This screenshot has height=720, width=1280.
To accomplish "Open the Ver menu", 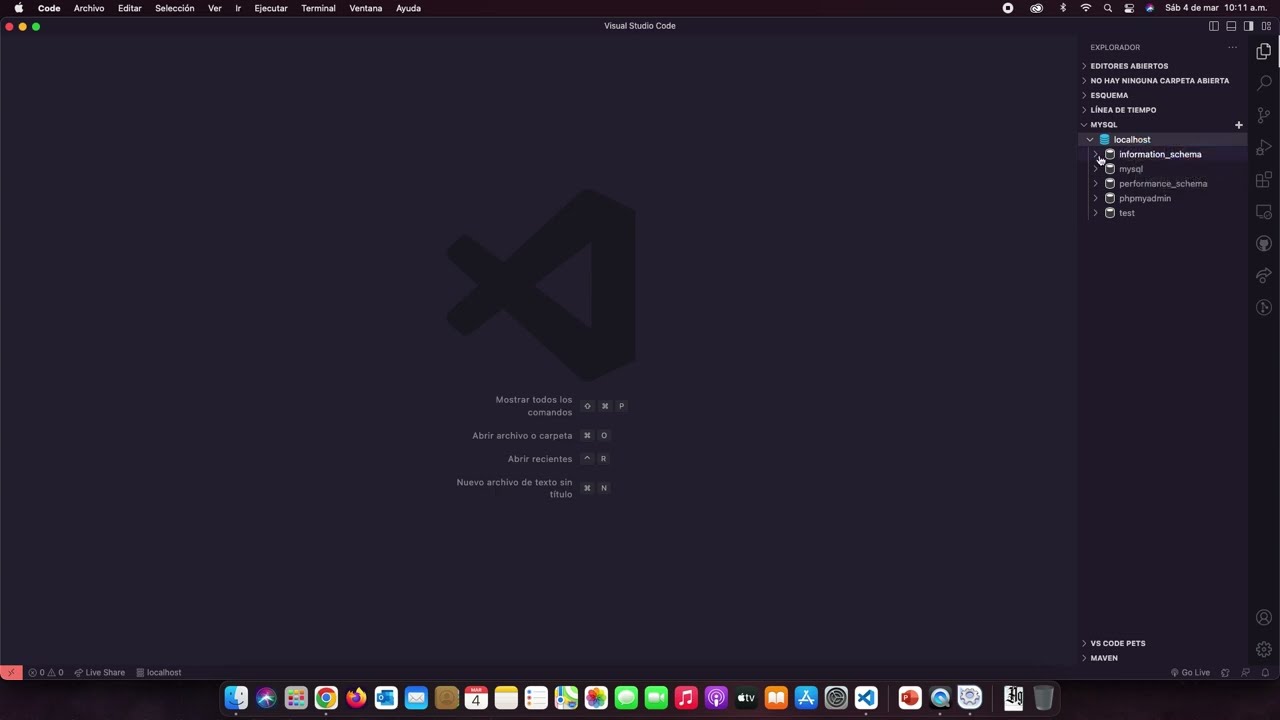I will coord(215,8).
